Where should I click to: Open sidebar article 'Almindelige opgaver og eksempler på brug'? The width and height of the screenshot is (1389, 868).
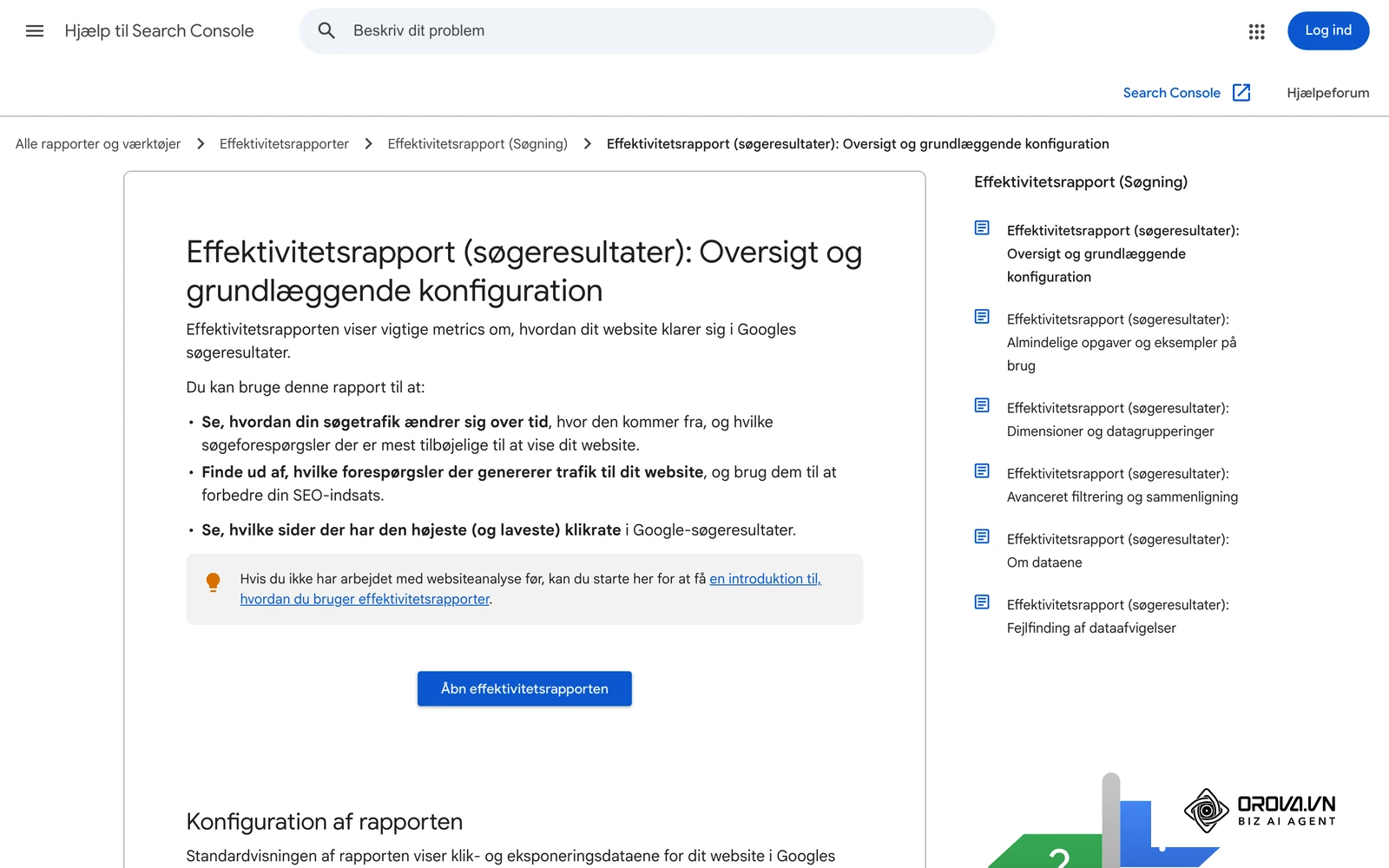(x=1122, y=343)
